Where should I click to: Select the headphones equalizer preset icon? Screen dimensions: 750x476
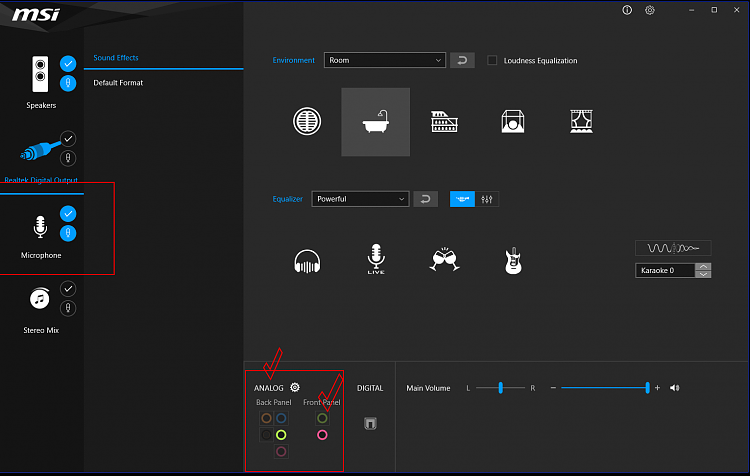[x=307, y=261]
